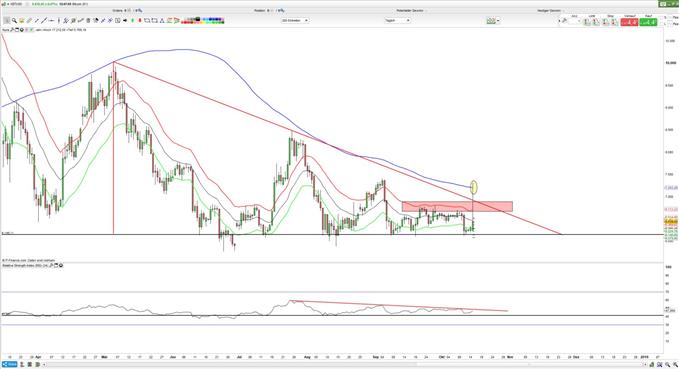679x369 pixels.
Task: Click the blue Share button
Action: coord(10,365)
